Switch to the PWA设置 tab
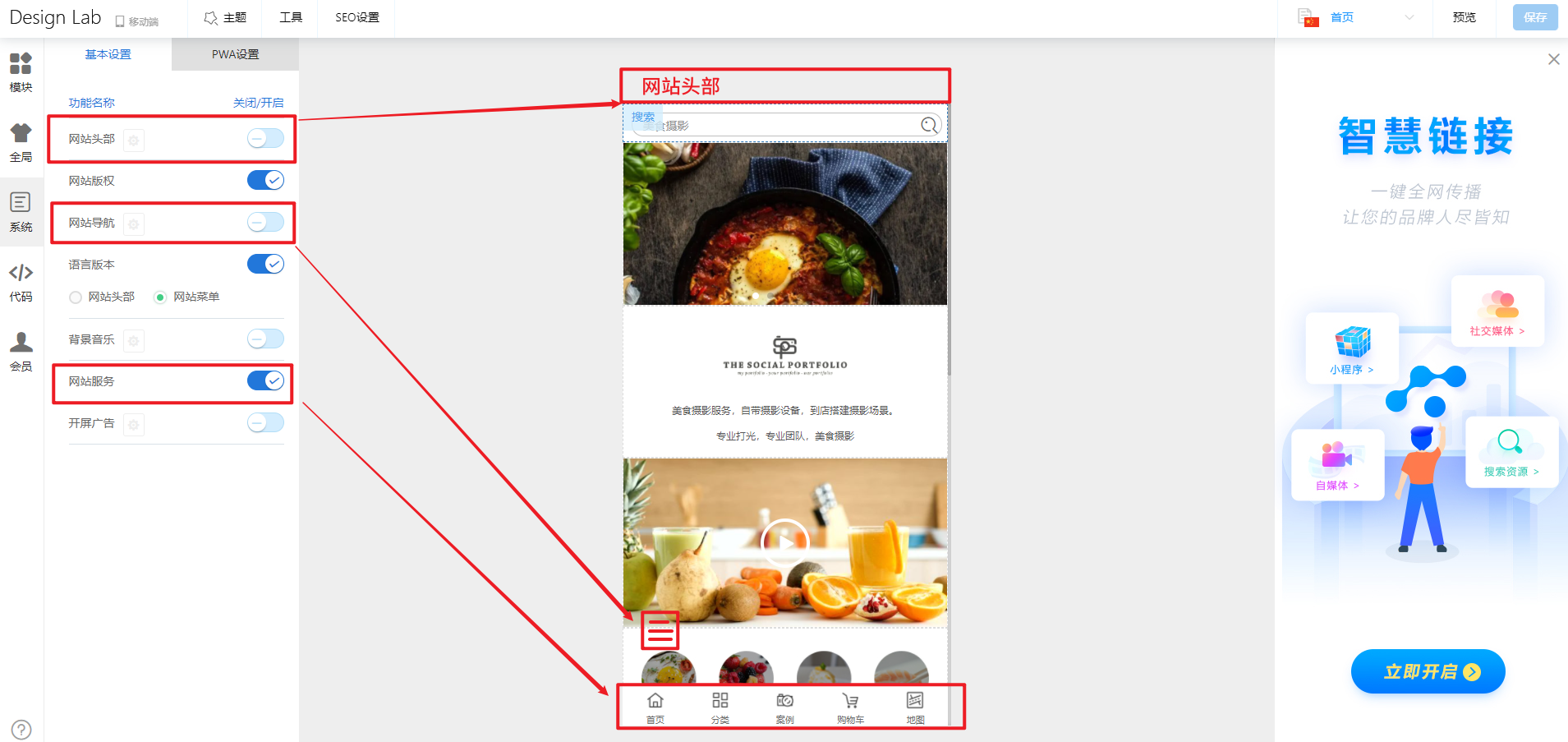1568x742 pixels. (235, 54)
